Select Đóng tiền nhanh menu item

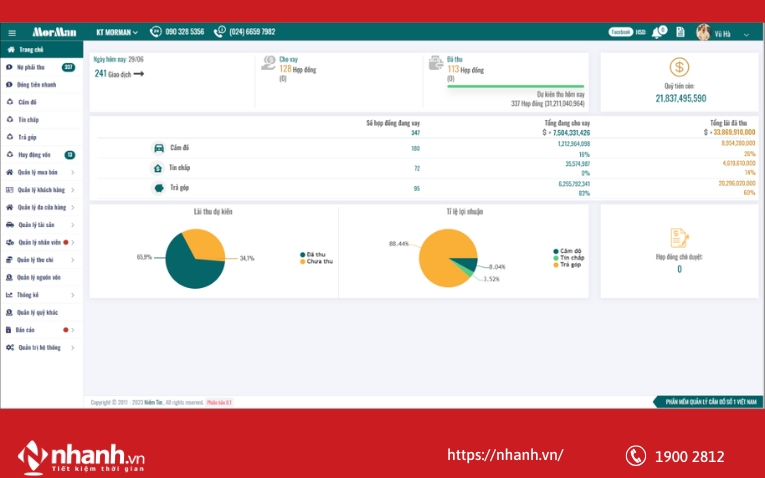36,85
